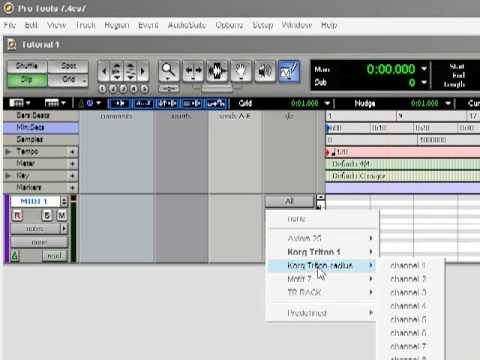Screen dimensions: 480x360
Task: Enable Slip edit mode
Action: pyautogui.click(x=27, y=80)
